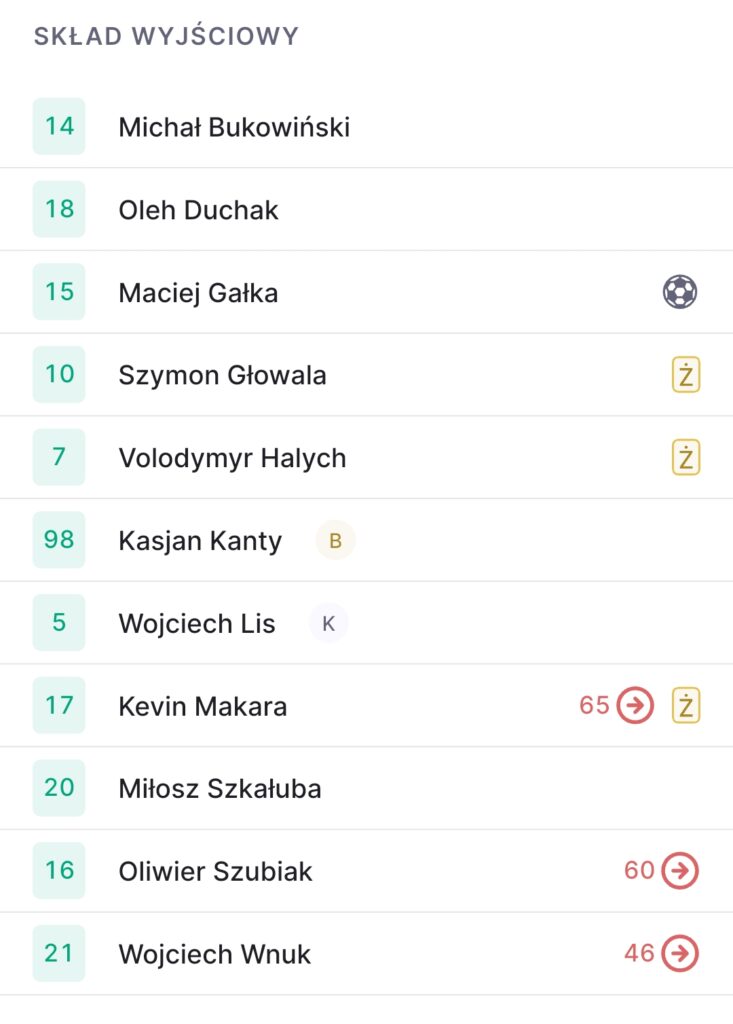The width and height of the screenshot is (733, 1024).
Task: Click Szymon Głowala's yellow card icon
Action: click(x=685, y=375)
